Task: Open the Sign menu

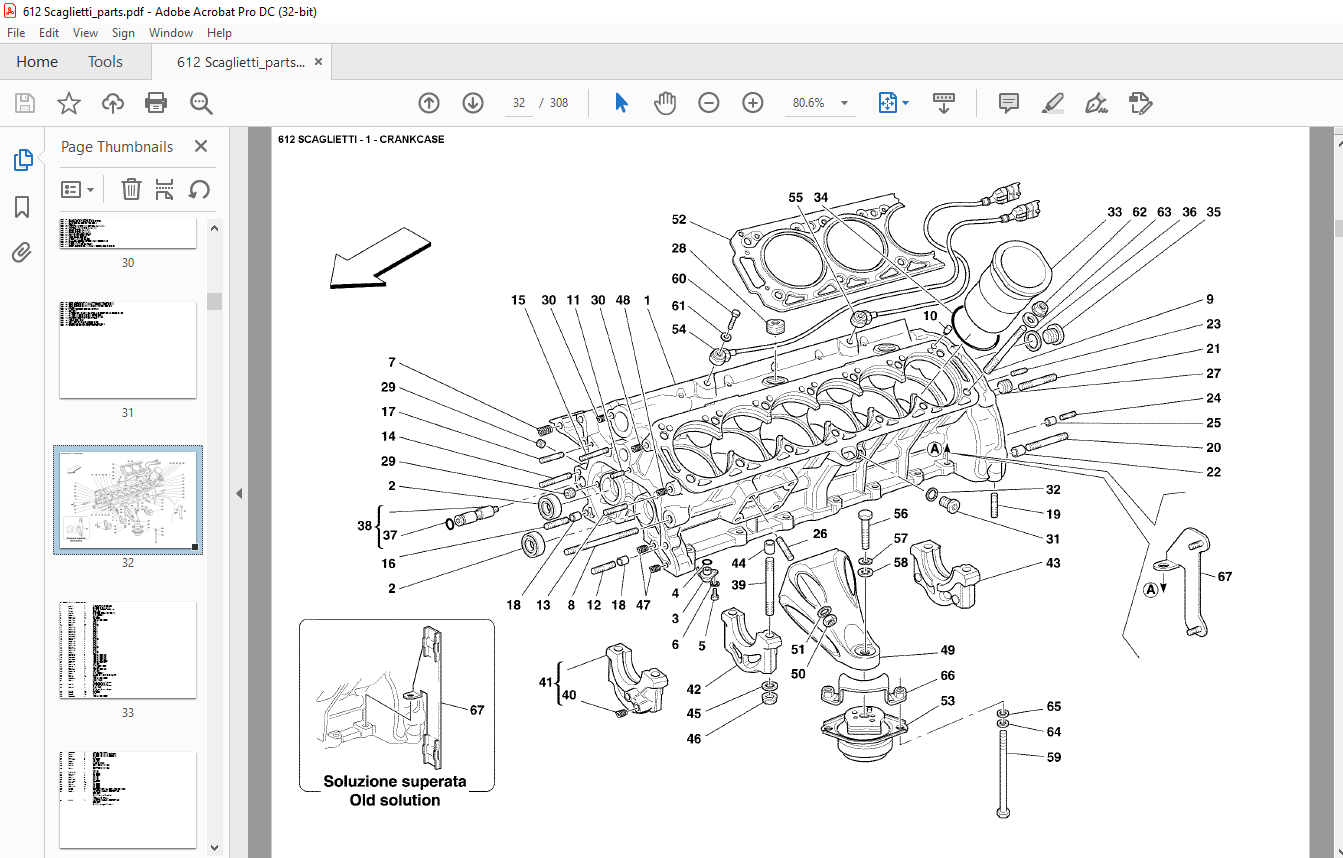Action: (123, 33)
